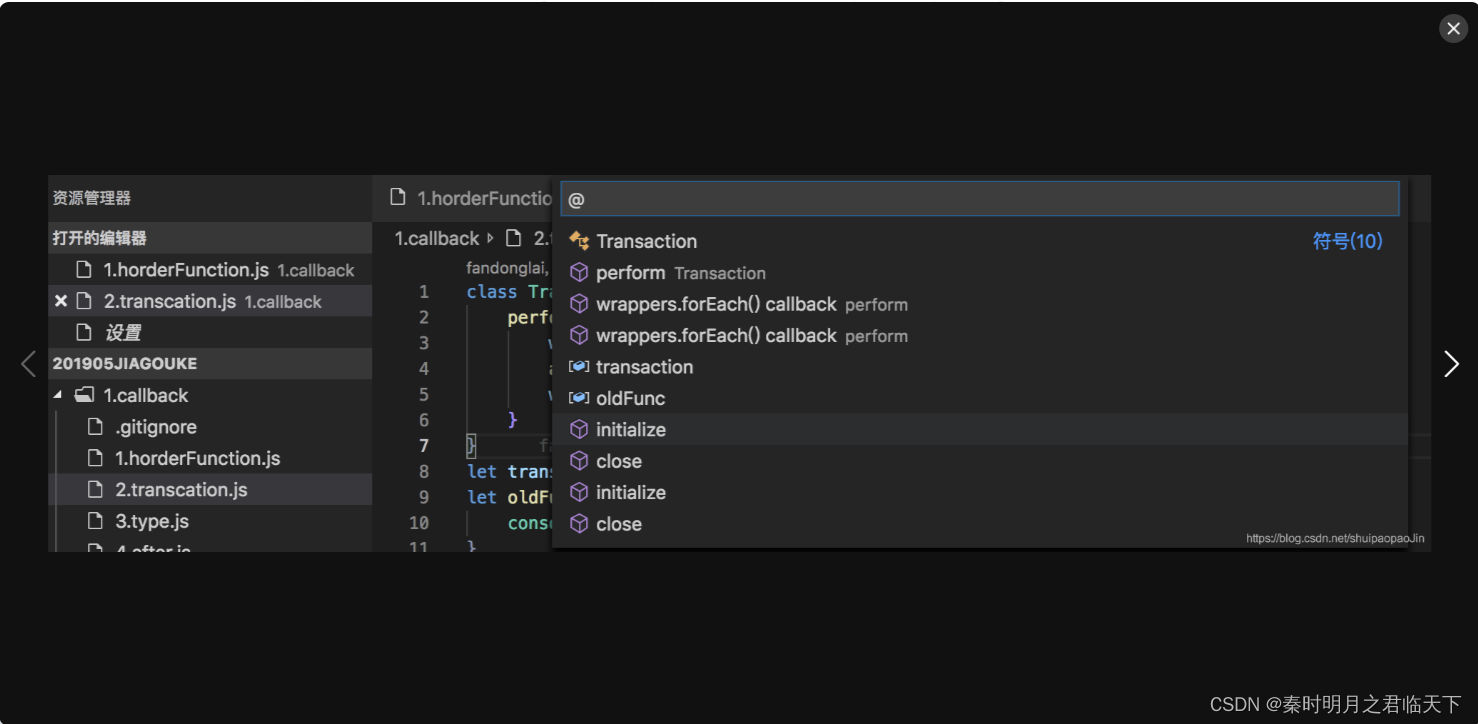Close the 2.transcation.js open editor
This screenshot has width=1478, height=724.
(61, 301)
